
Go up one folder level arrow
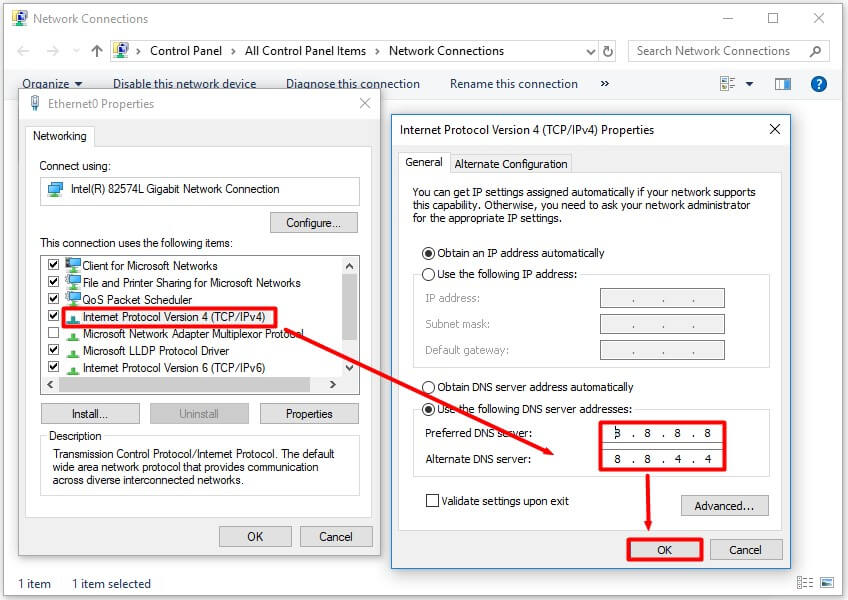[97, 51]
